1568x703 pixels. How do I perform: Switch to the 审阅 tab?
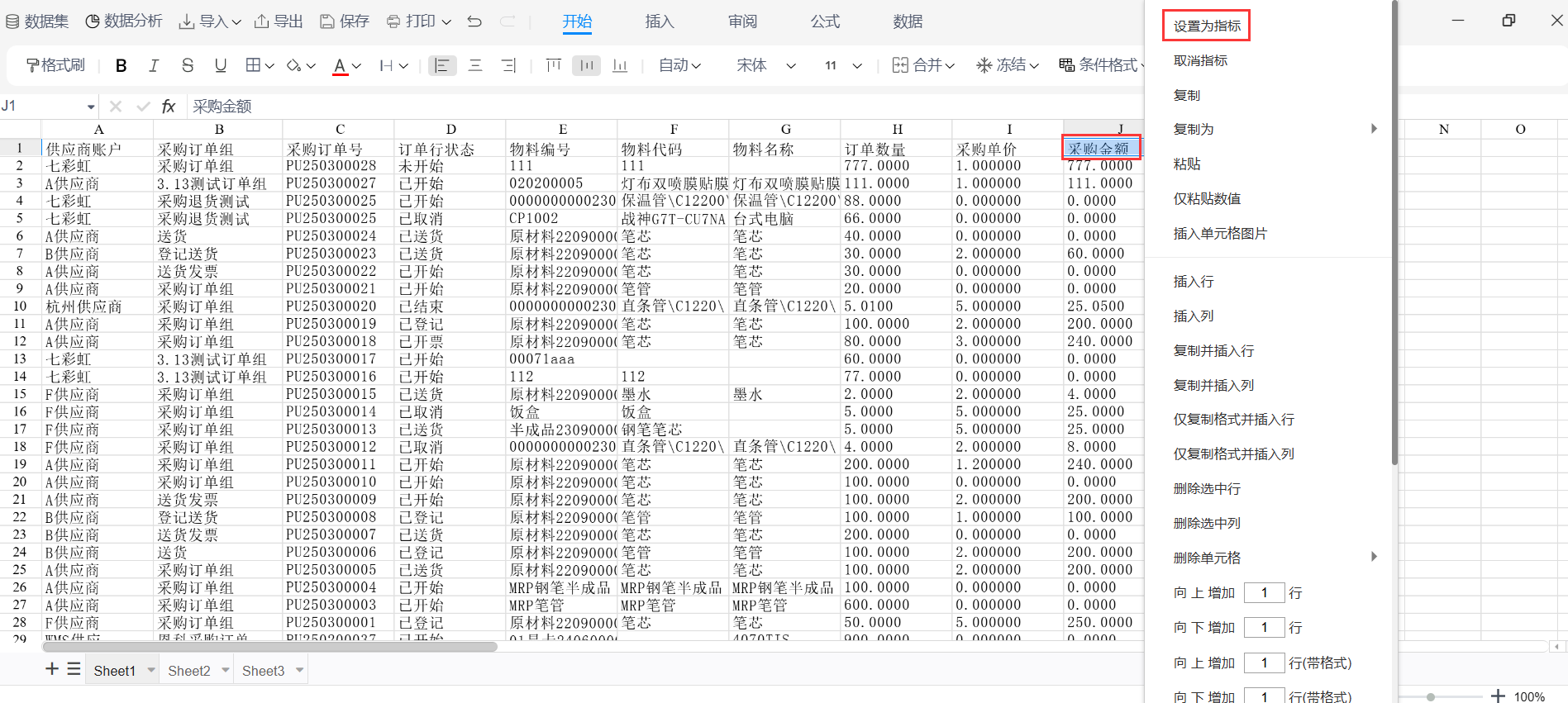[x=742, y=21]
